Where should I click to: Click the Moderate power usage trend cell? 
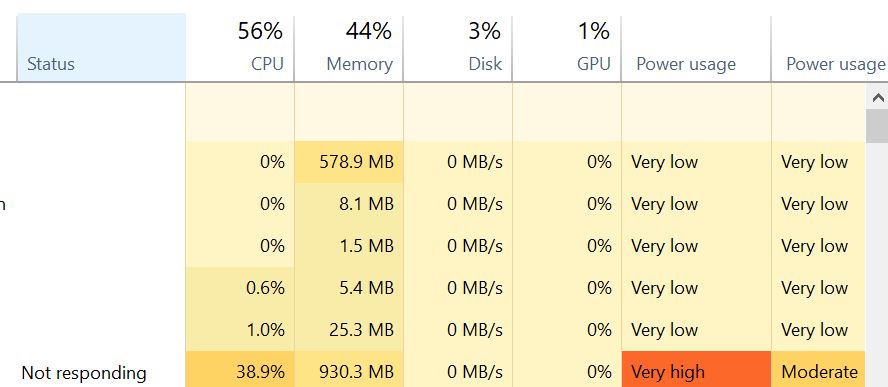(818, 372)
